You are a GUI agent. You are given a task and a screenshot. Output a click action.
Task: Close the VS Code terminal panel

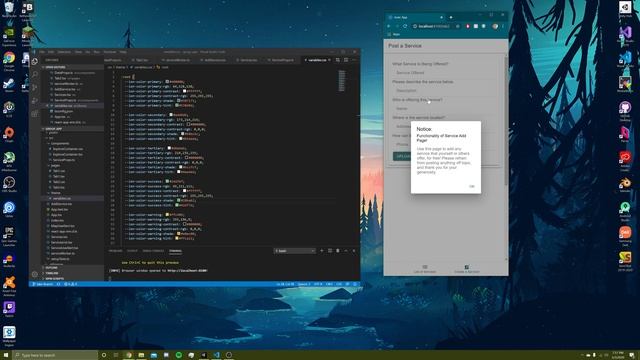tap(354, 251)
